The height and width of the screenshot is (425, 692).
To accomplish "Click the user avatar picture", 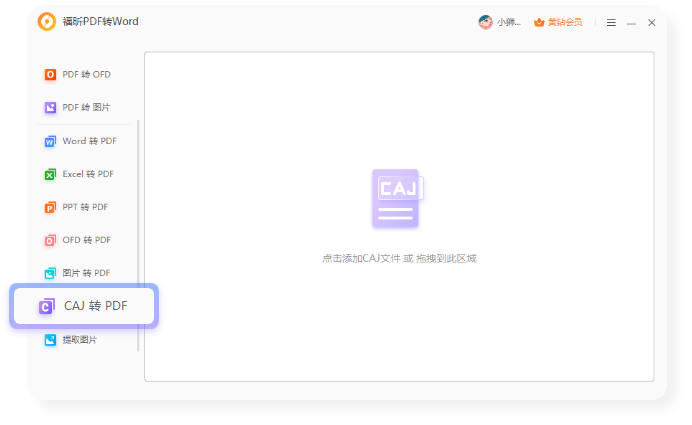I will (x=485, y=22).
